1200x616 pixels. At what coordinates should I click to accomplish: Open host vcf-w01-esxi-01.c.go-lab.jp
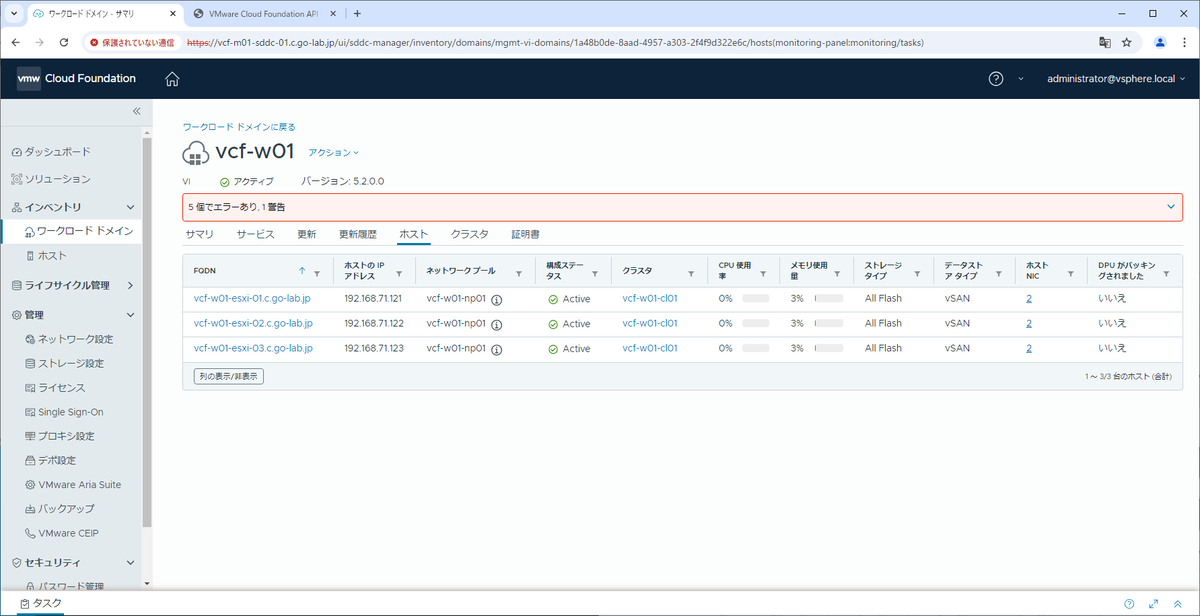click(253, 298)
